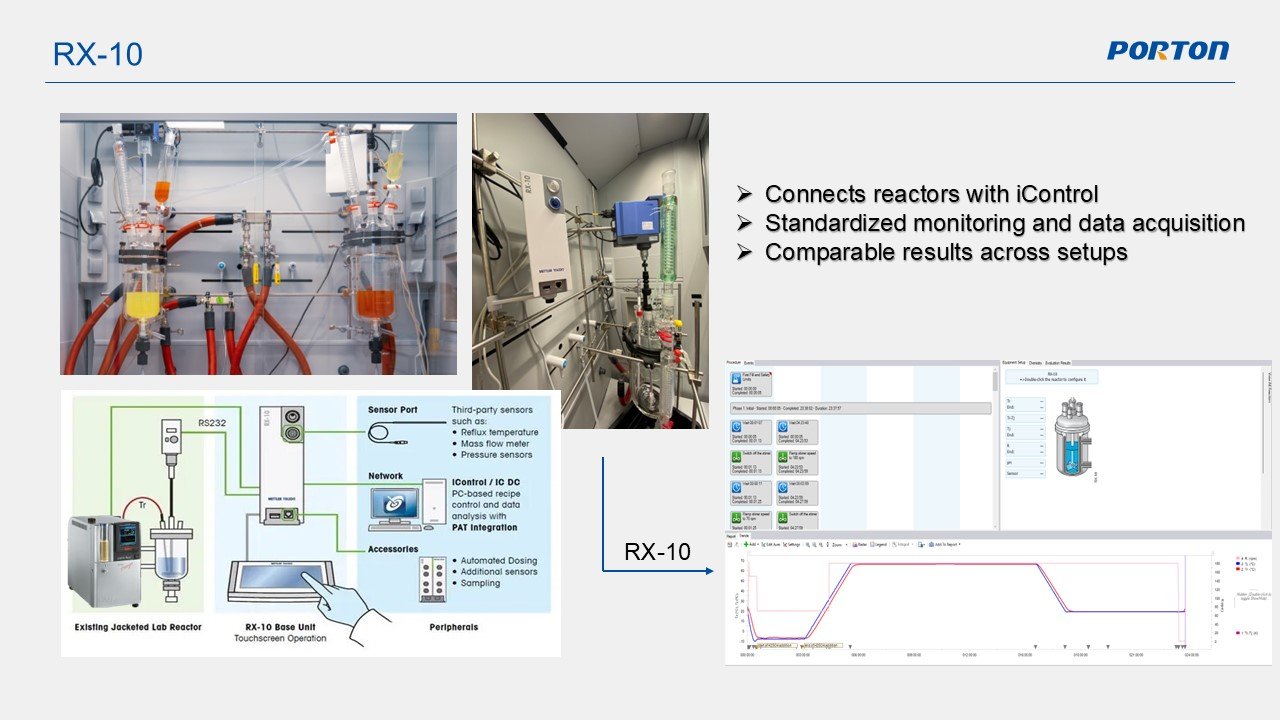Viewport: 1280px width, 720px height.
Task: Expand the pH dropdown in Equipment Setup
Action: click(1042, 463)
